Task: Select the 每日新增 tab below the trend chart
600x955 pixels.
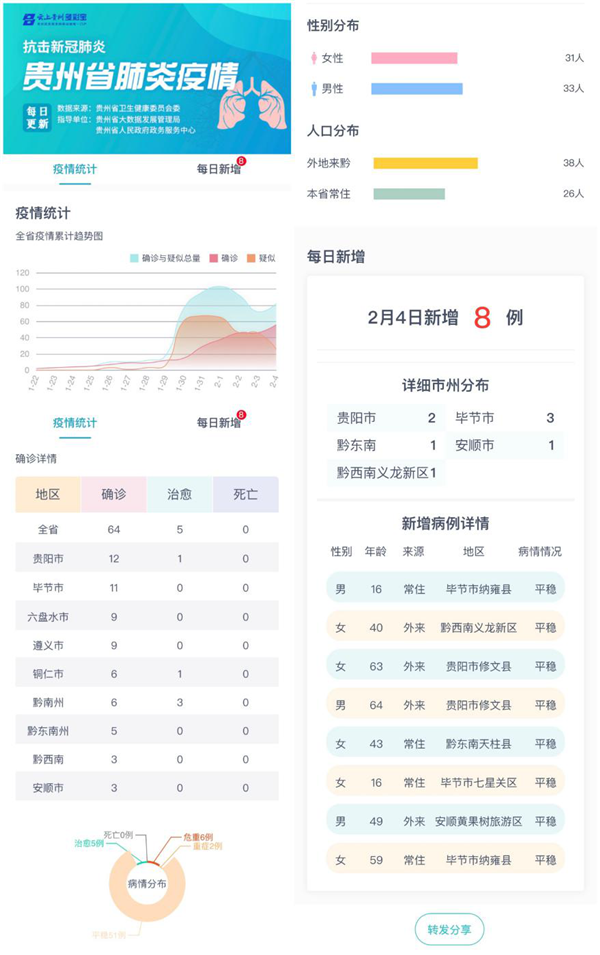Action: pos(219,423)
